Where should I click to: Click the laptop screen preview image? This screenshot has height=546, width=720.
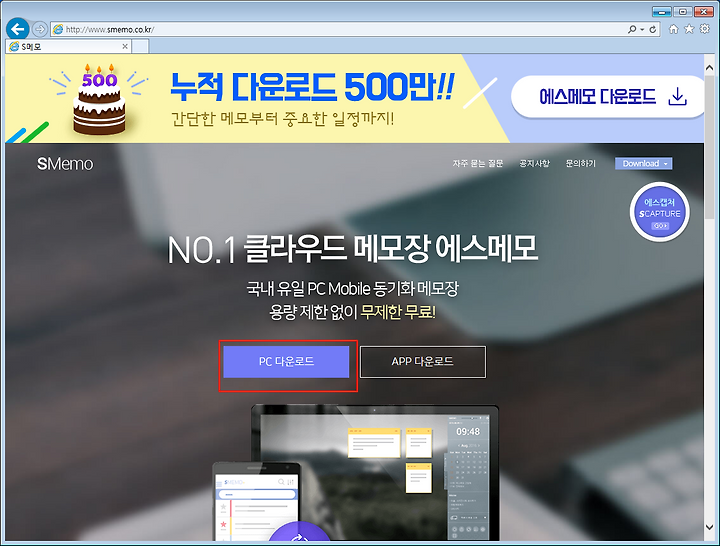tap(374, 473)
